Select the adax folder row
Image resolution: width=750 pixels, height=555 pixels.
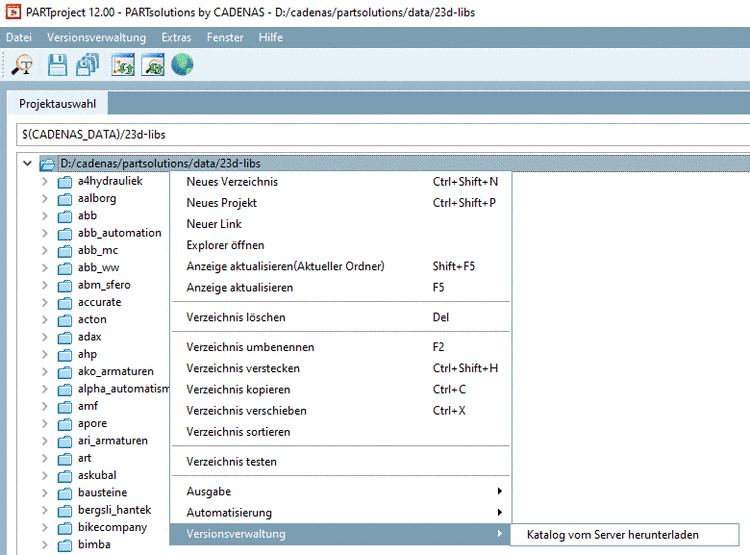[89, 337]
